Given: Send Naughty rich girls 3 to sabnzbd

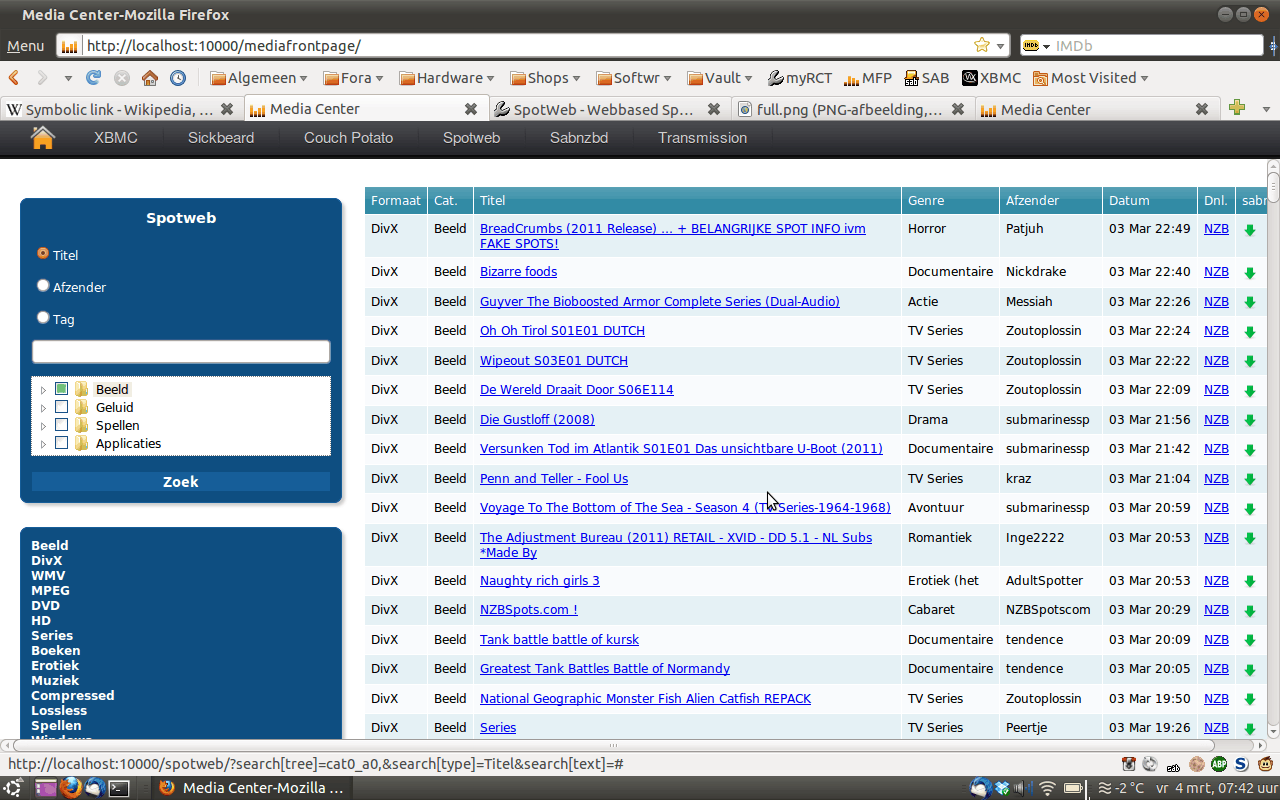Looking at the screenshot, I should [1250, 582].
